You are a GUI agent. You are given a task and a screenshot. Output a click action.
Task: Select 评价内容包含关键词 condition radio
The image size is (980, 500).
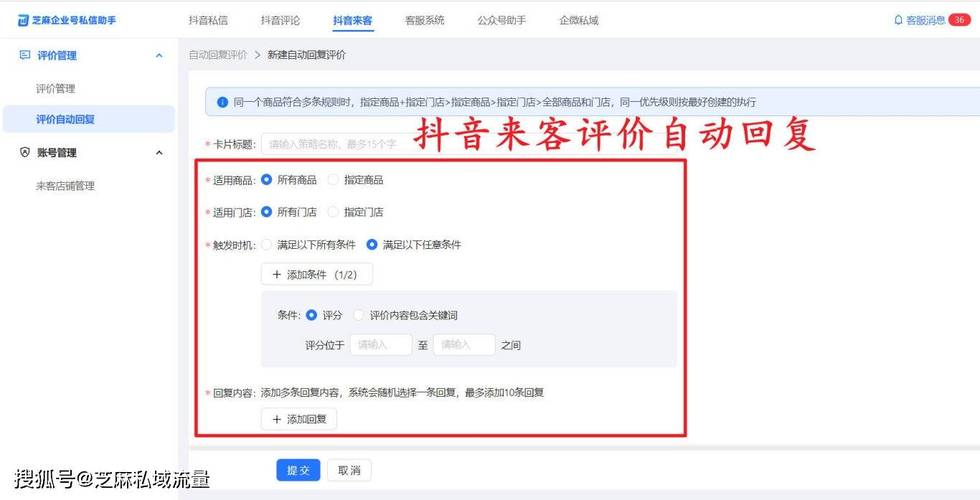pos(358,315)
